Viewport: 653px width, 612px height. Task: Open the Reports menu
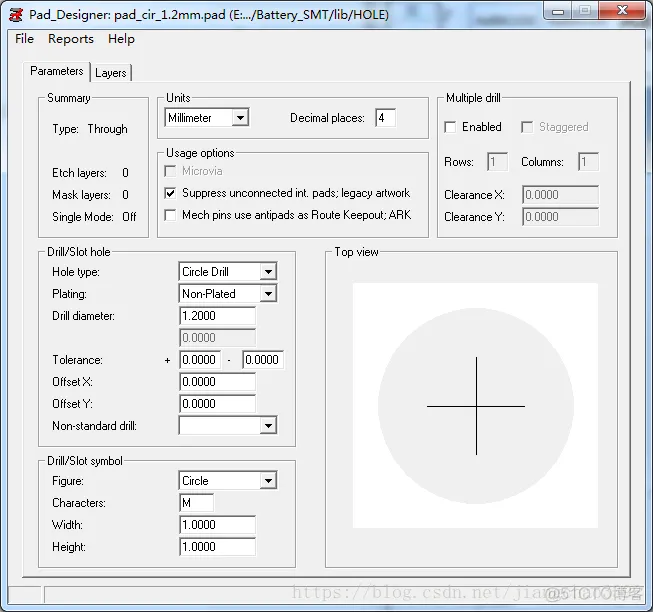click(71, 39)
